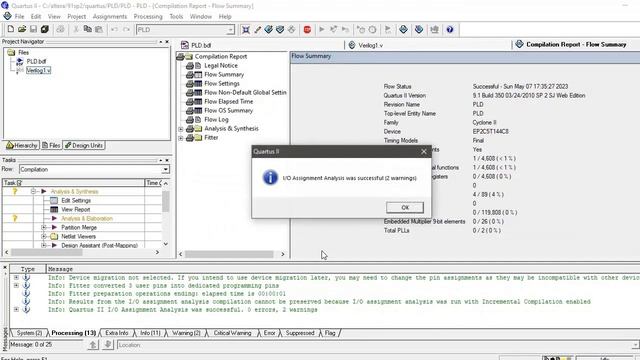The image size is (640, 360).
Task: Click the Print toolbar icon
Action: tap(60, 29)
